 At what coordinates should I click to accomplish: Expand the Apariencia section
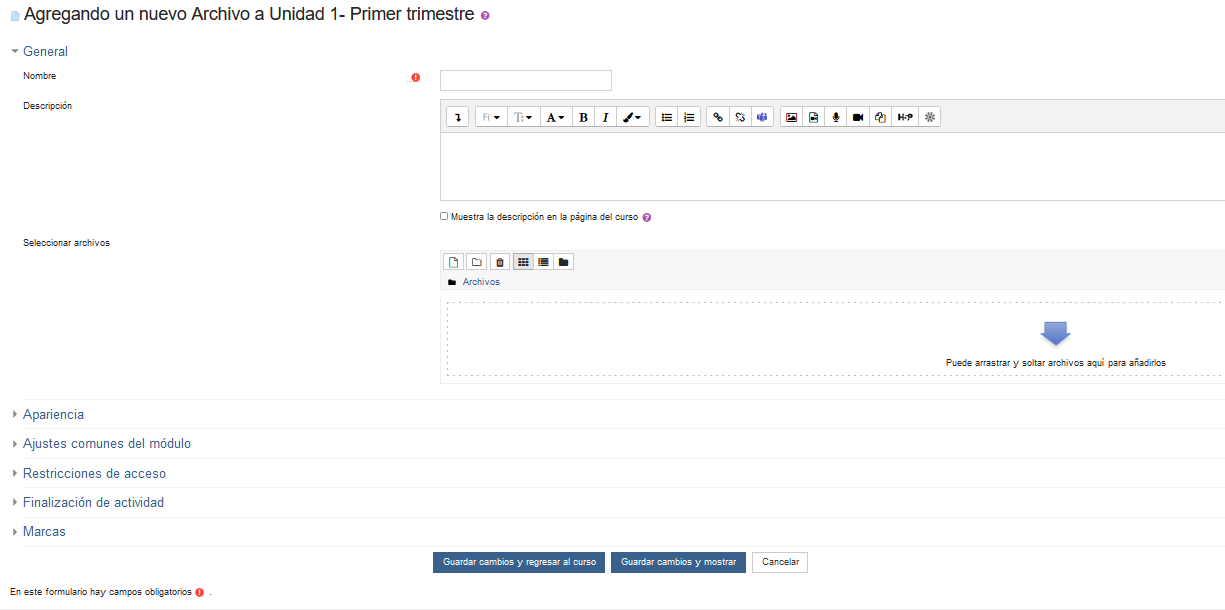pos(53,414)
